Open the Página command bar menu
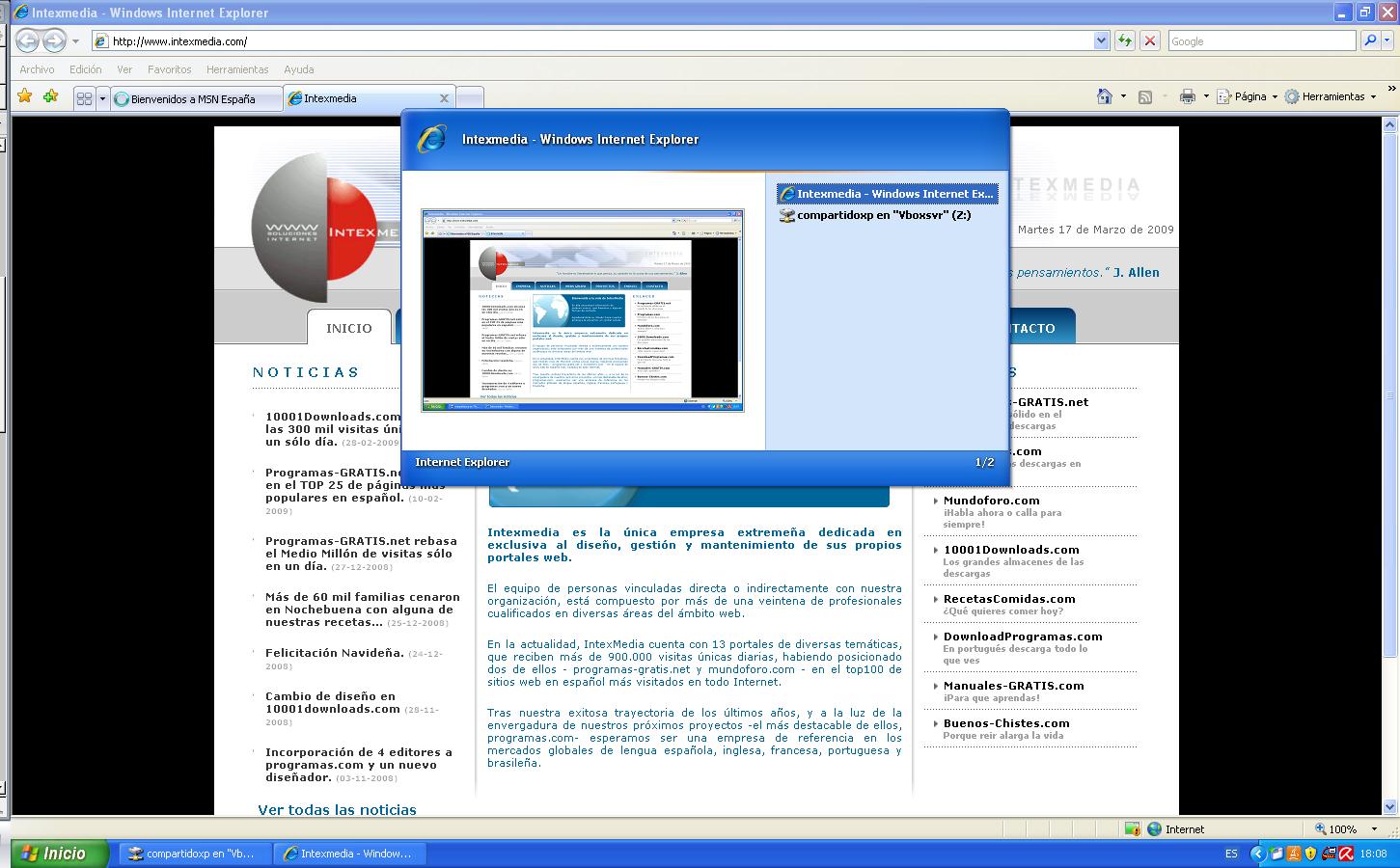This screenshot has width=1400, height=868. pyautogui.click(x=1247, y=96)
